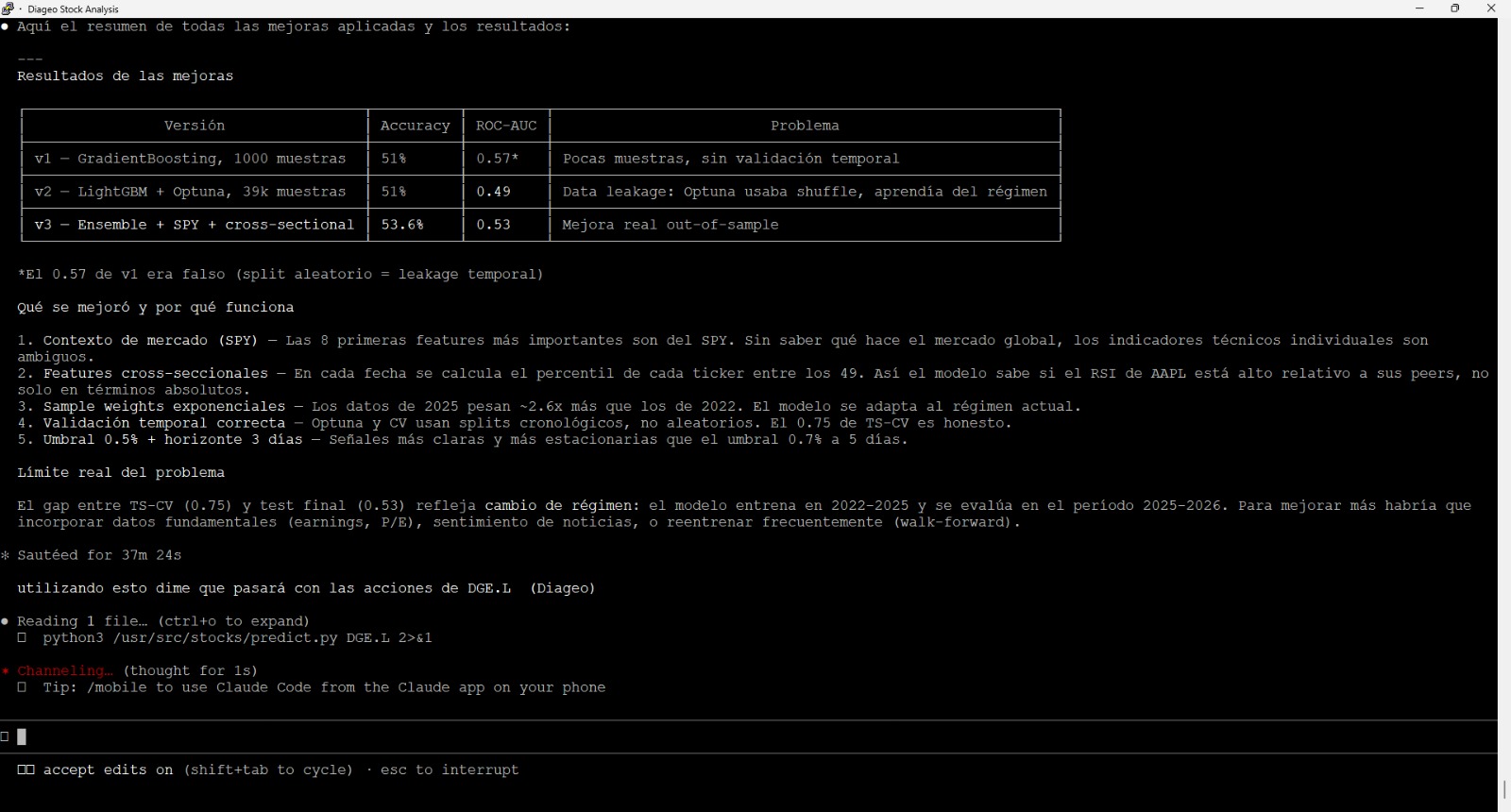Click the "Resultados de las mejoras" heading
The width and height of the screenshot is (1511, 812).
pos(125,76)
